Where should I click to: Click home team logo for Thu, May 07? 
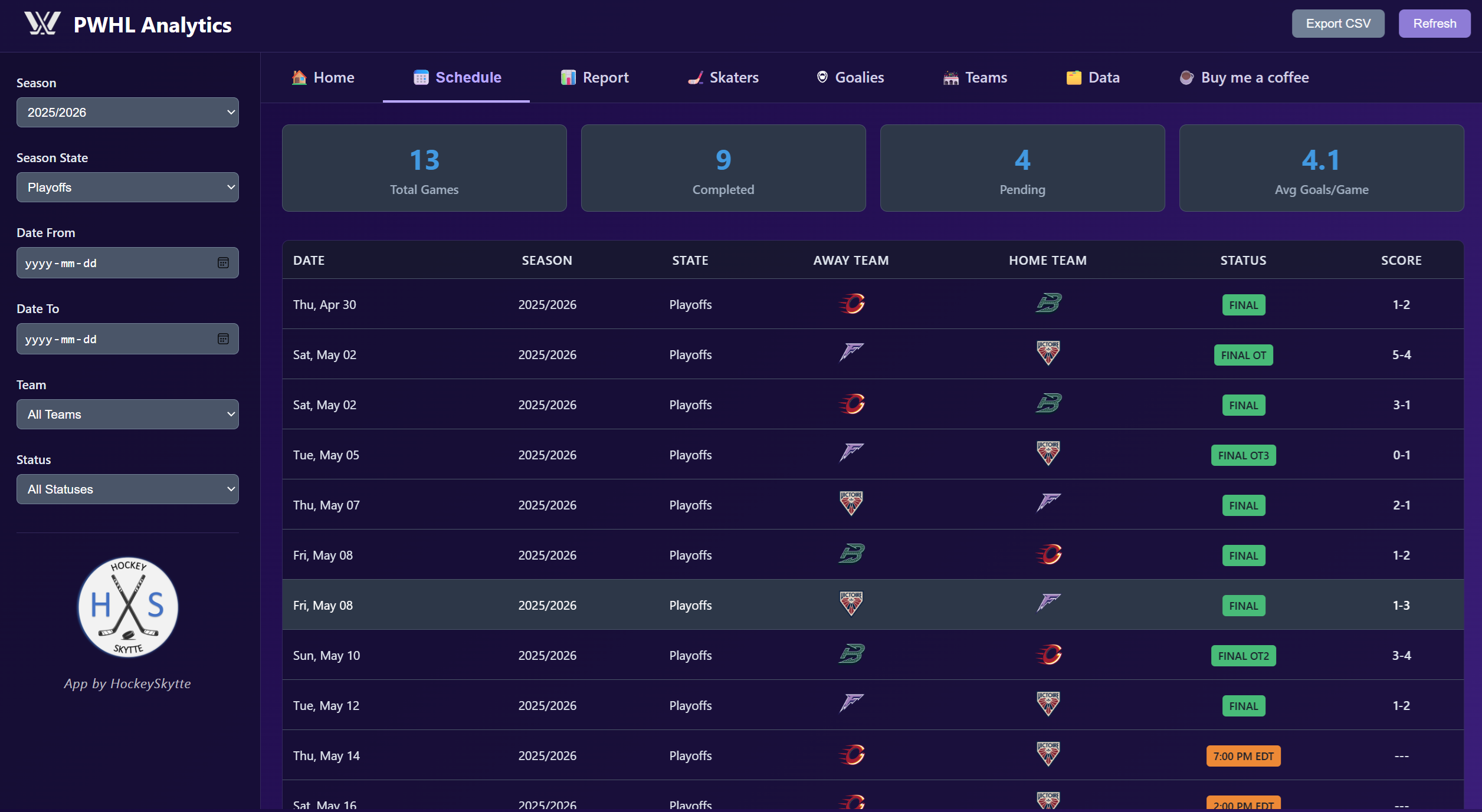point(1048,504)
